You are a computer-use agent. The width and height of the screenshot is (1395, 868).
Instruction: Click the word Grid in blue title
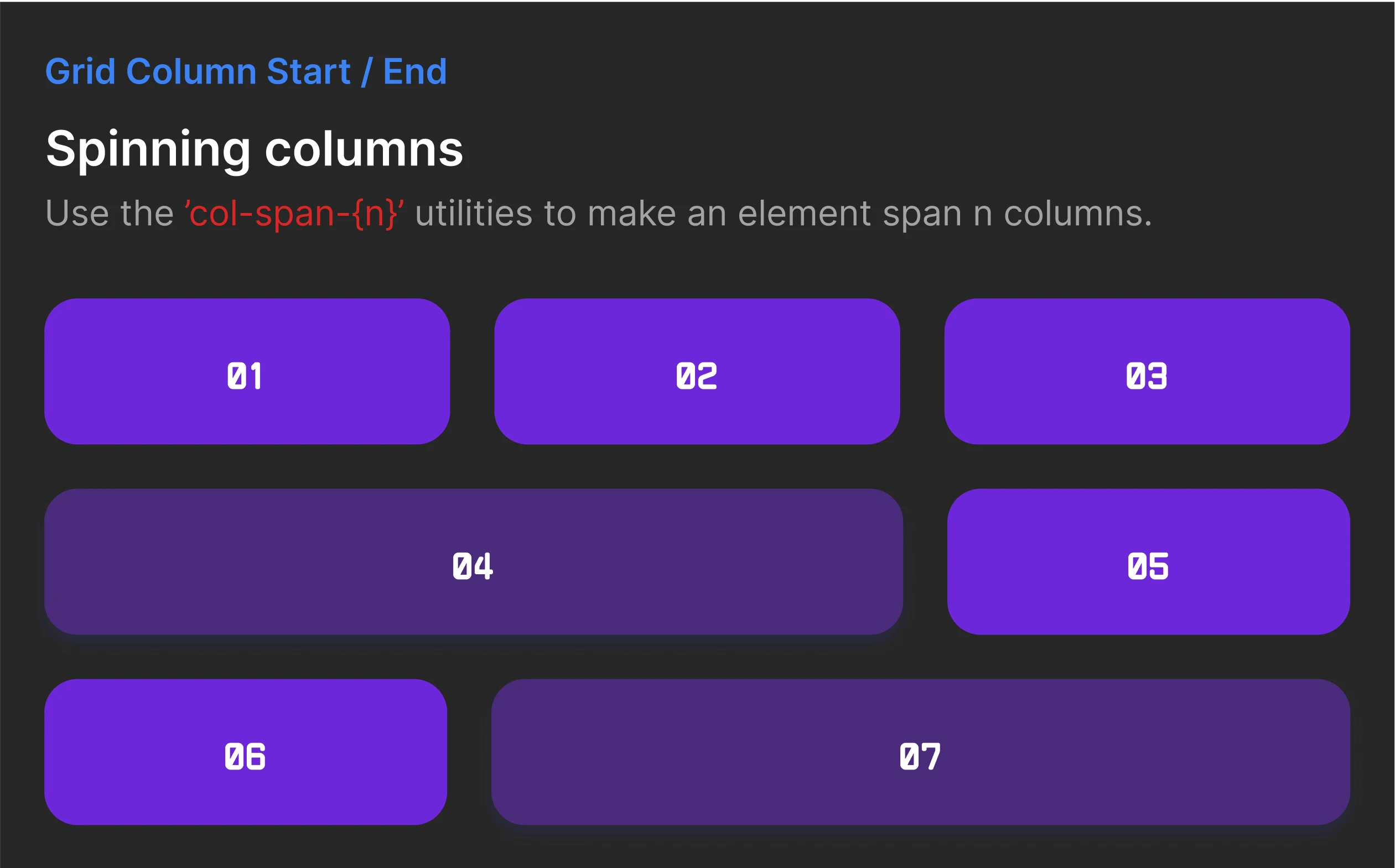coord(80,72)
